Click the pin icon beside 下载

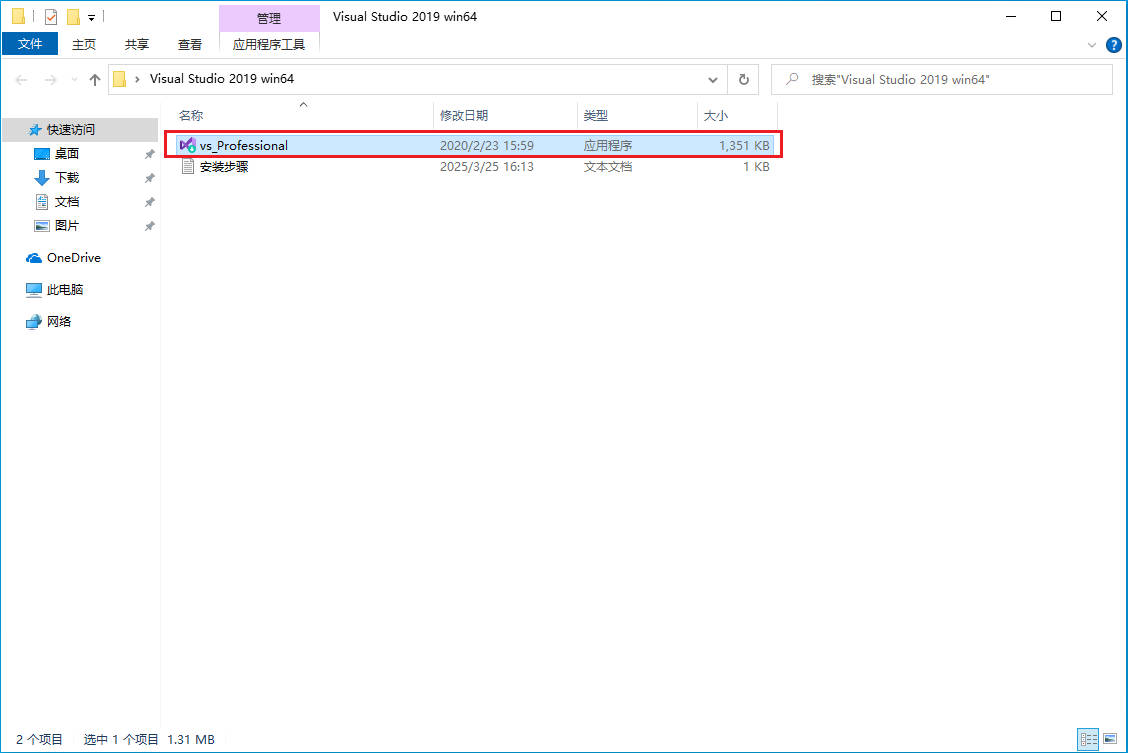click(150, 178)
